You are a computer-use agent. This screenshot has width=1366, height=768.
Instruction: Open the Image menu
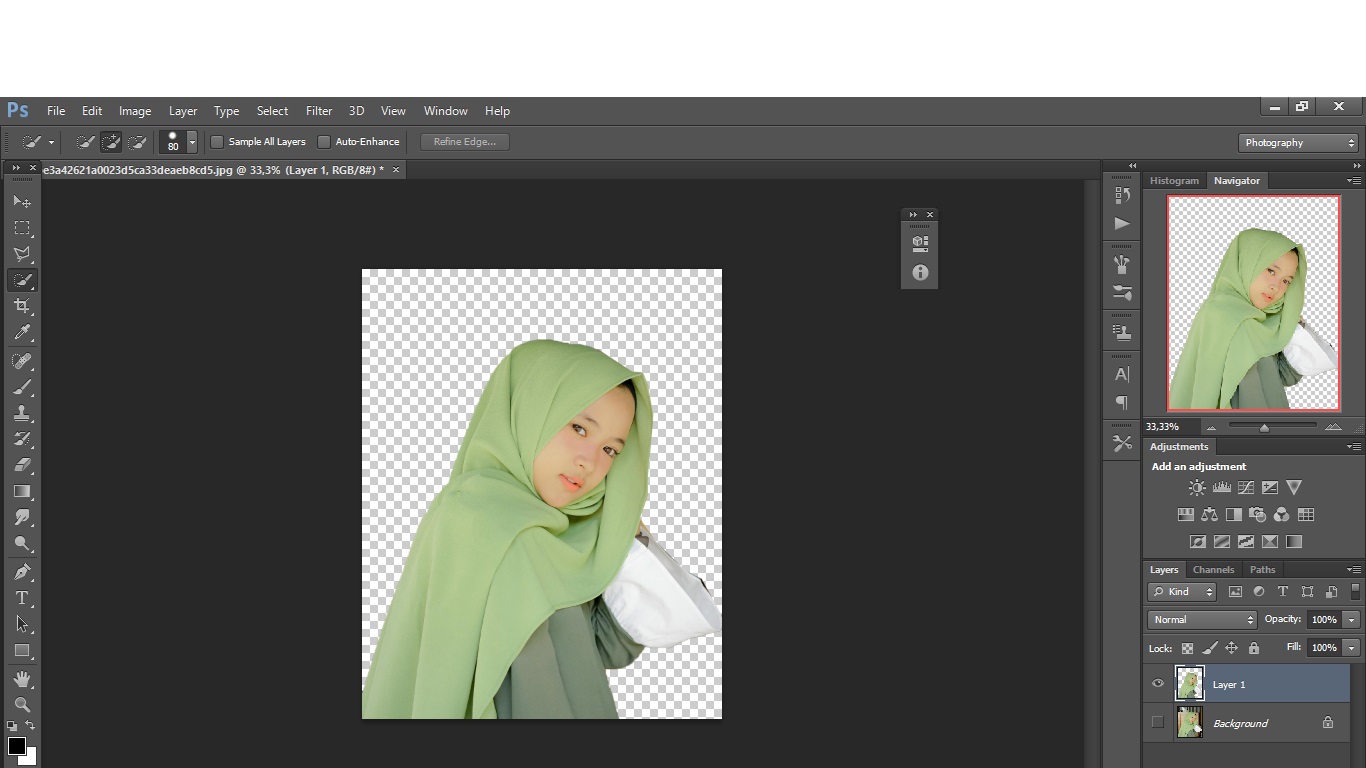[x=135, y=111]
